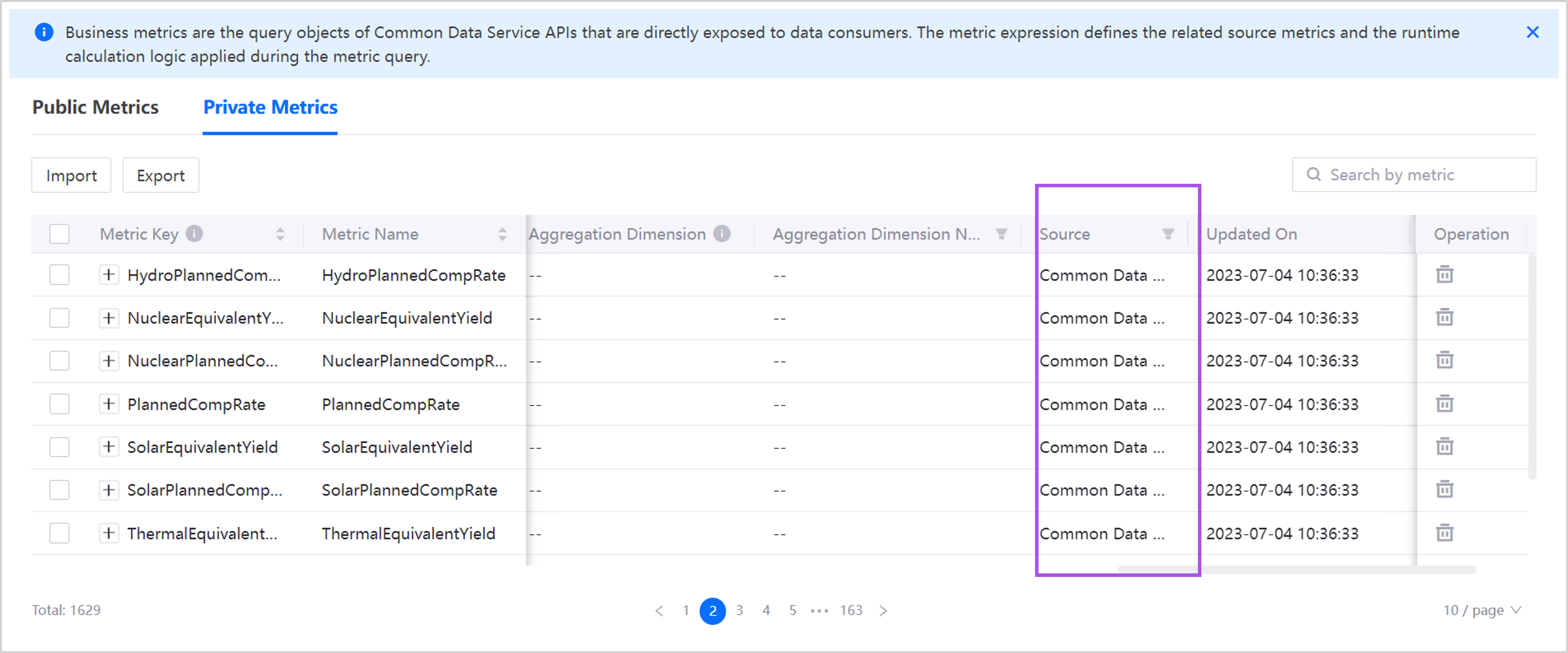Delete the HydroPlannedCompRate metric row

tap(1444, 275)
